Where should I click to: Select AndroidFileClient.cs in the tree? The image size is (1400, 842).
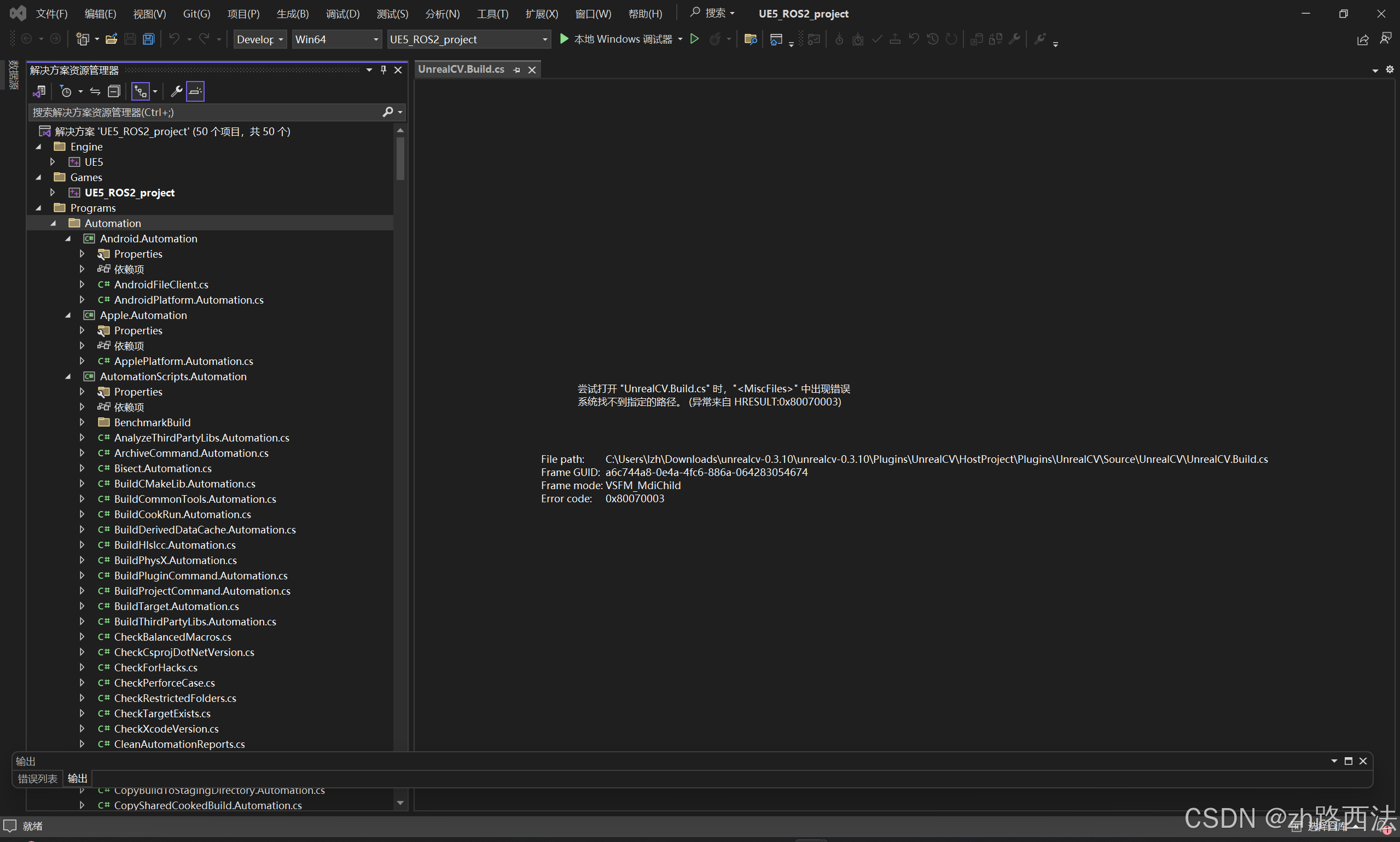(x=161, y=285)
